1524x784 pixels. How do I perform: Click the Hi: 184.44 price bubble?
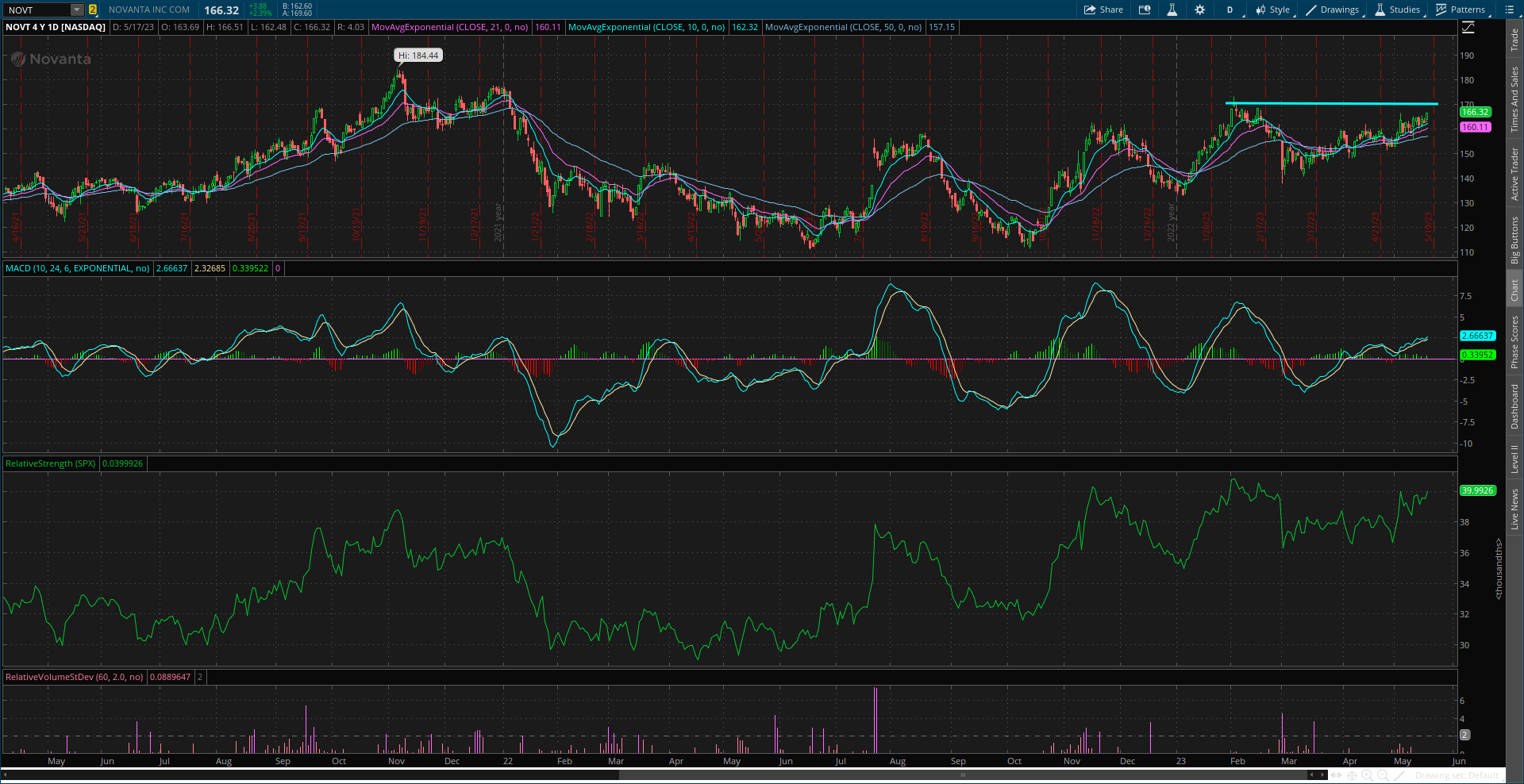418,56
